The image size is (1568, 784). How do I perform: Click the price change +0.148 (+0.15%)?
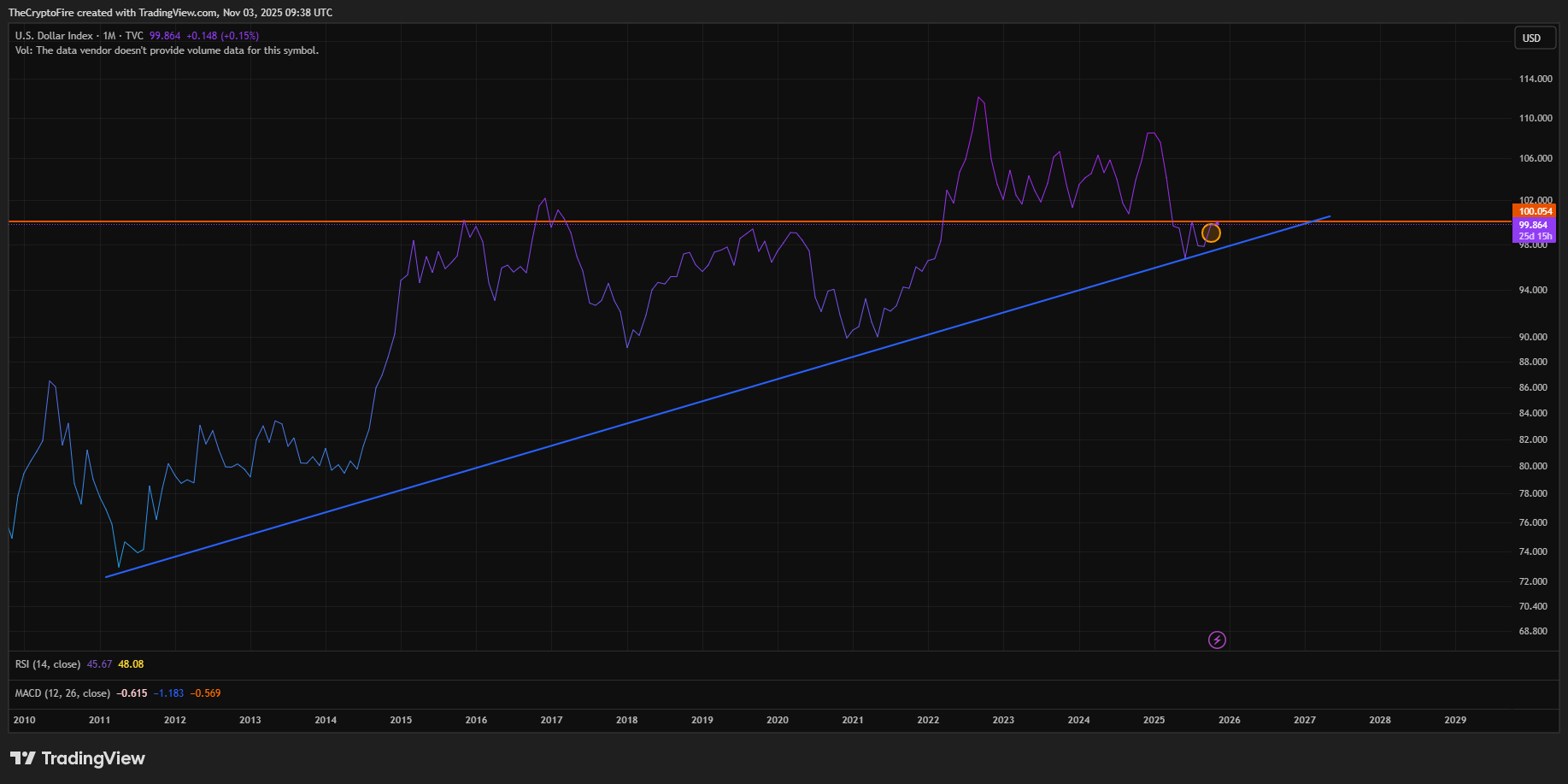tap(223, 36)
